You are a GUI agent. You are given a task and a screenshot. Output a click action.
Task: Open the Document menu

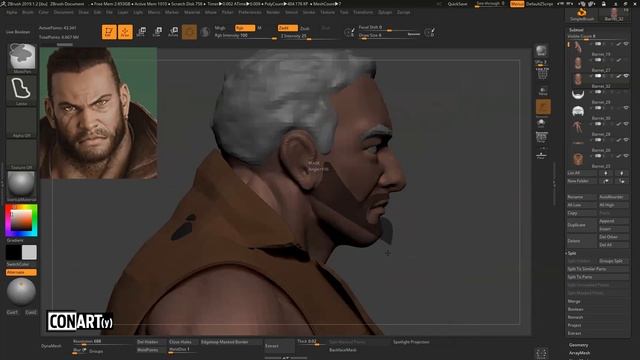[x=64, y=12]
